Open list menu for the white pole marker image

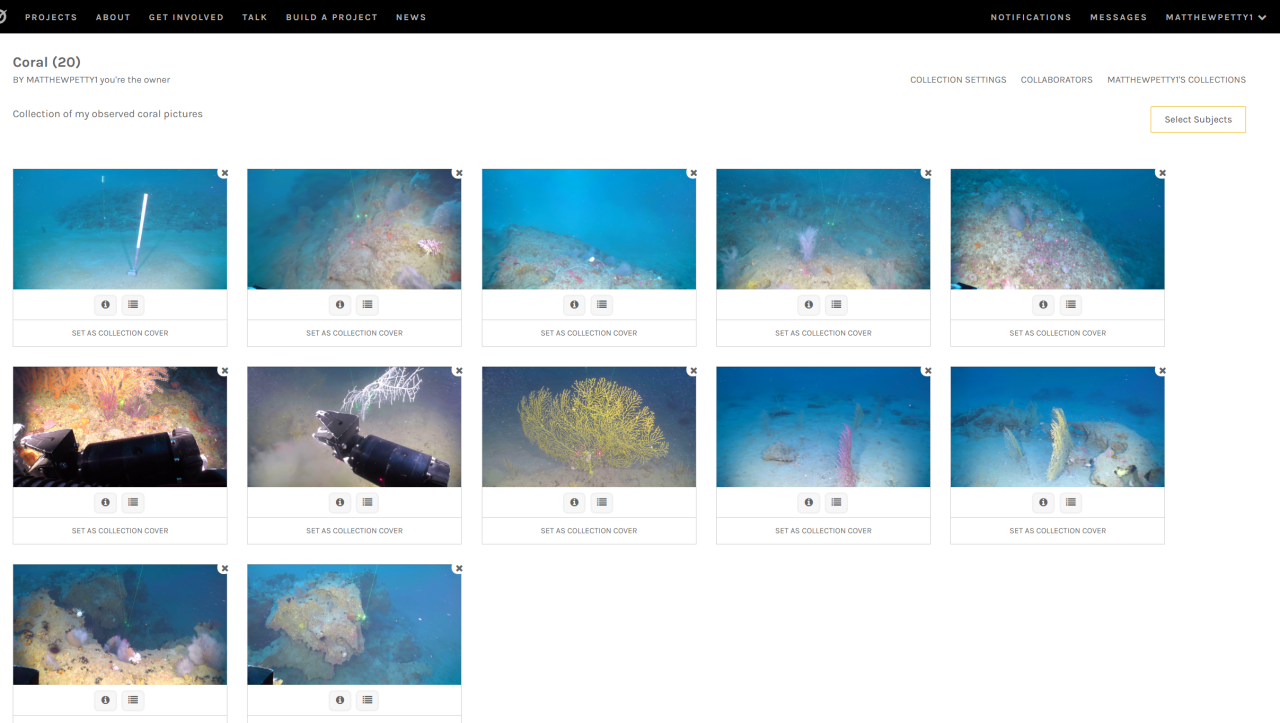pos(133,304)
